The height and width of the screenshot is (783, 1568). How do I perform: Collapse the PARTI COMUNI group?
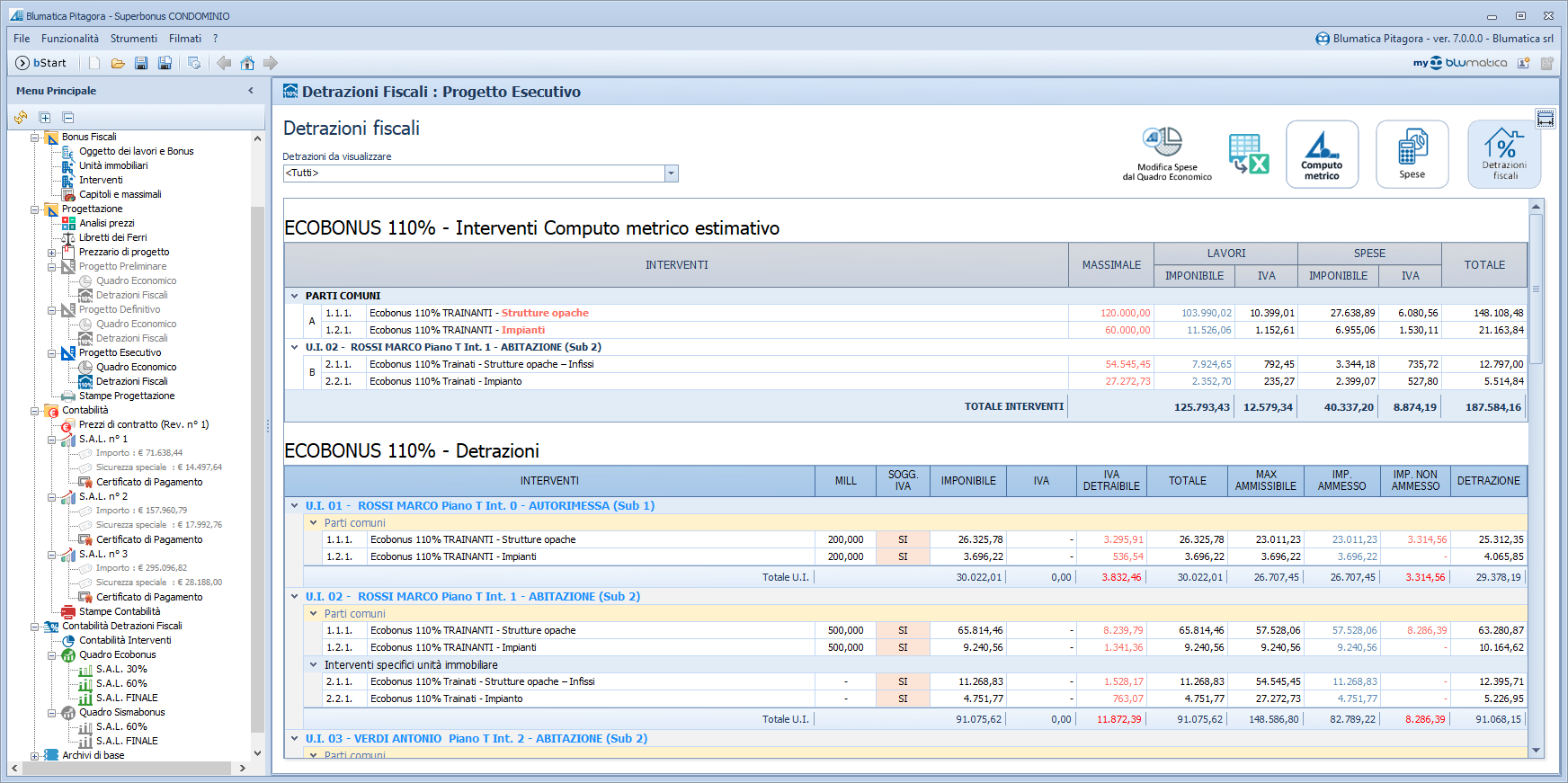[x=294, y=296]
